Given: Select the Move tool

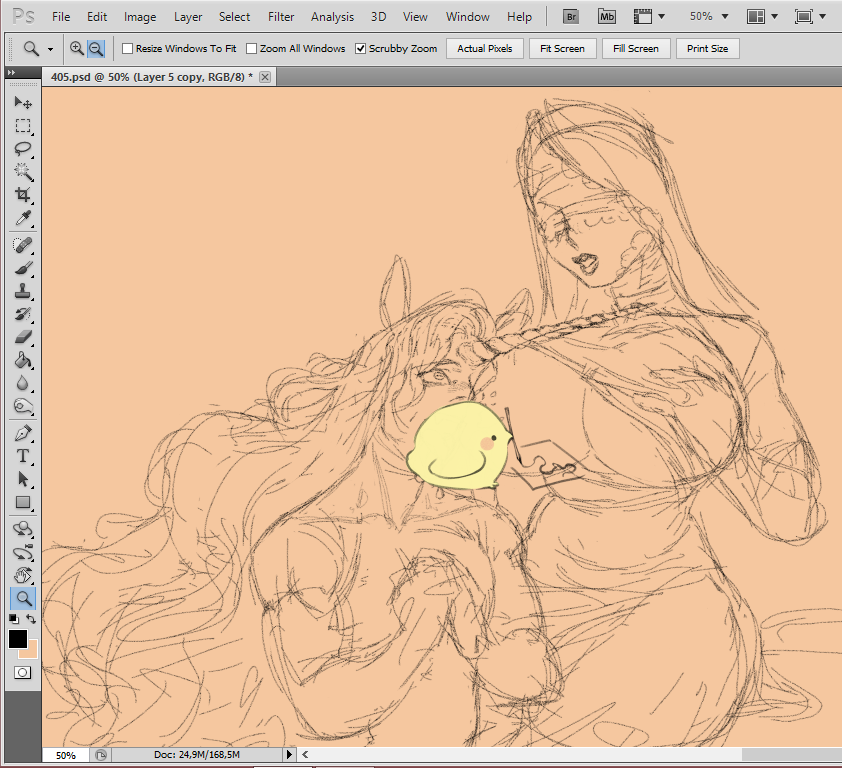Looking at the screenshot, I should (23, 103).
